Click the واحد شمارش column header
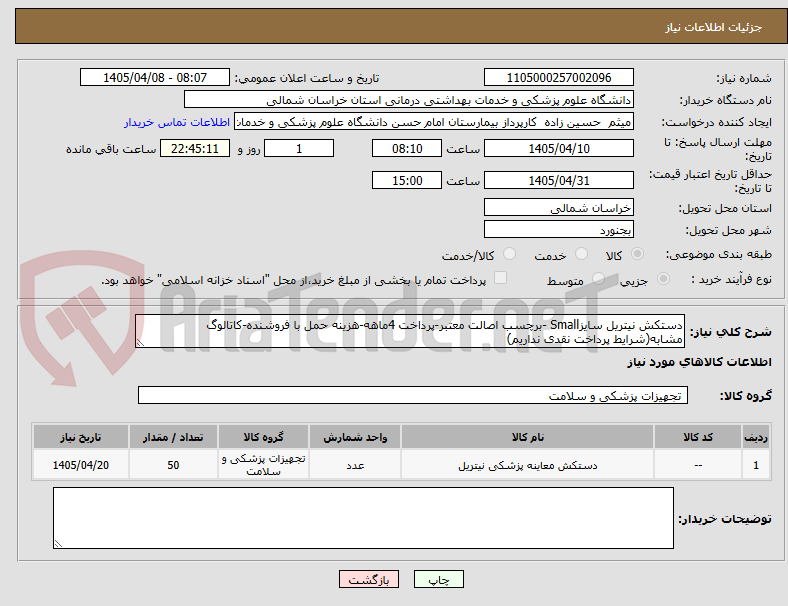This screenshot has height=606, width=788. 355,437
